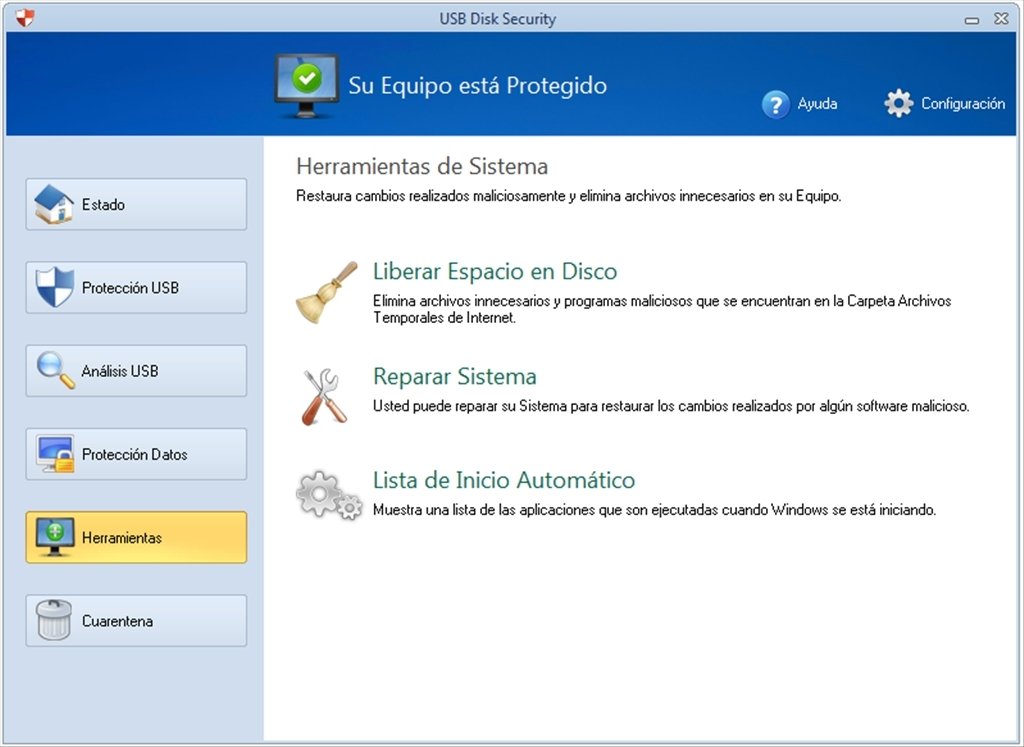
Task: Open the Estado section
Action: (x=136, y=204)
